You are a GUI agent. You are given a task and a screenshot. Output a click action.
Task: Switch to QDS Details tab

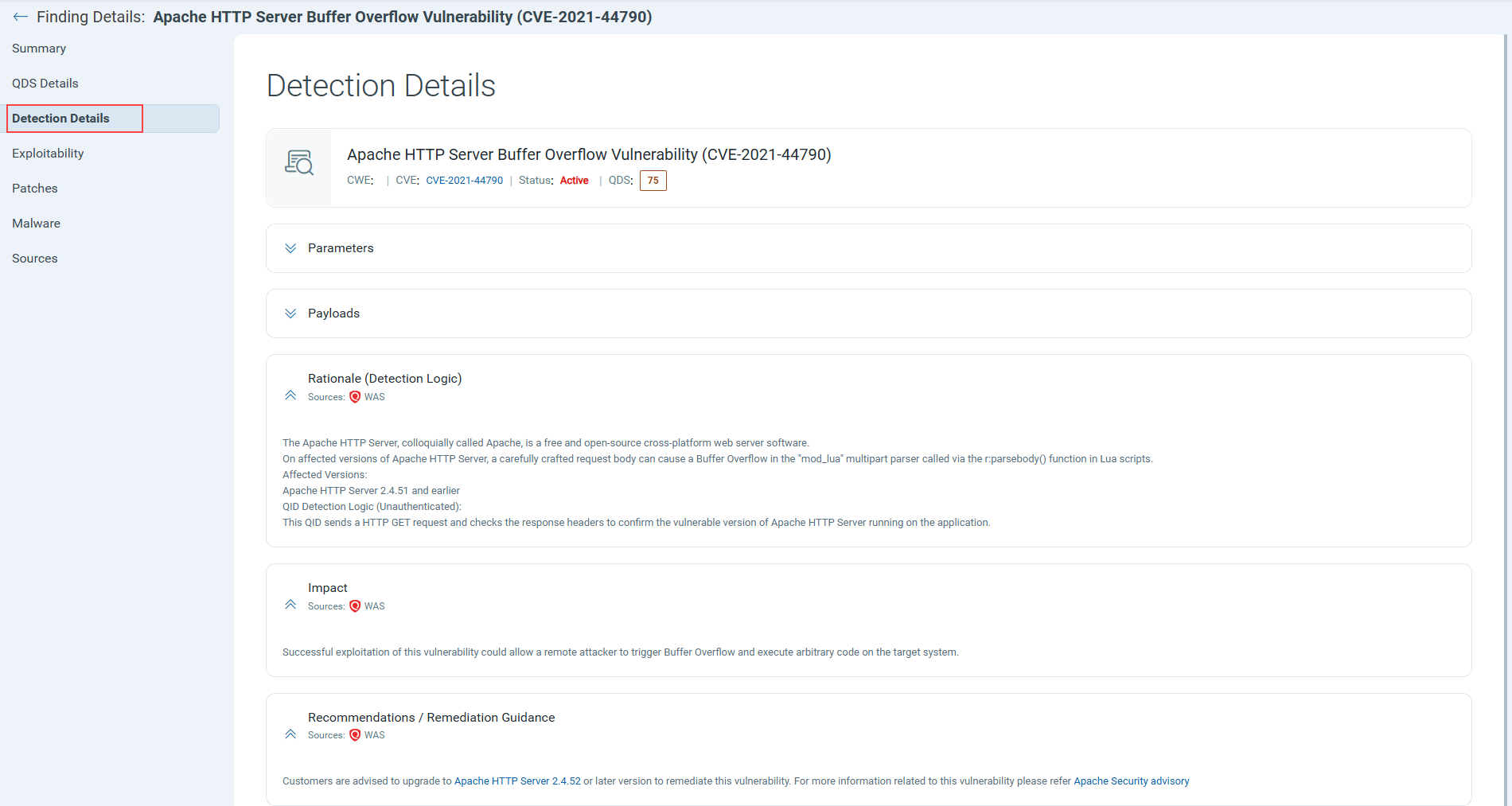[x=45, y=84]
